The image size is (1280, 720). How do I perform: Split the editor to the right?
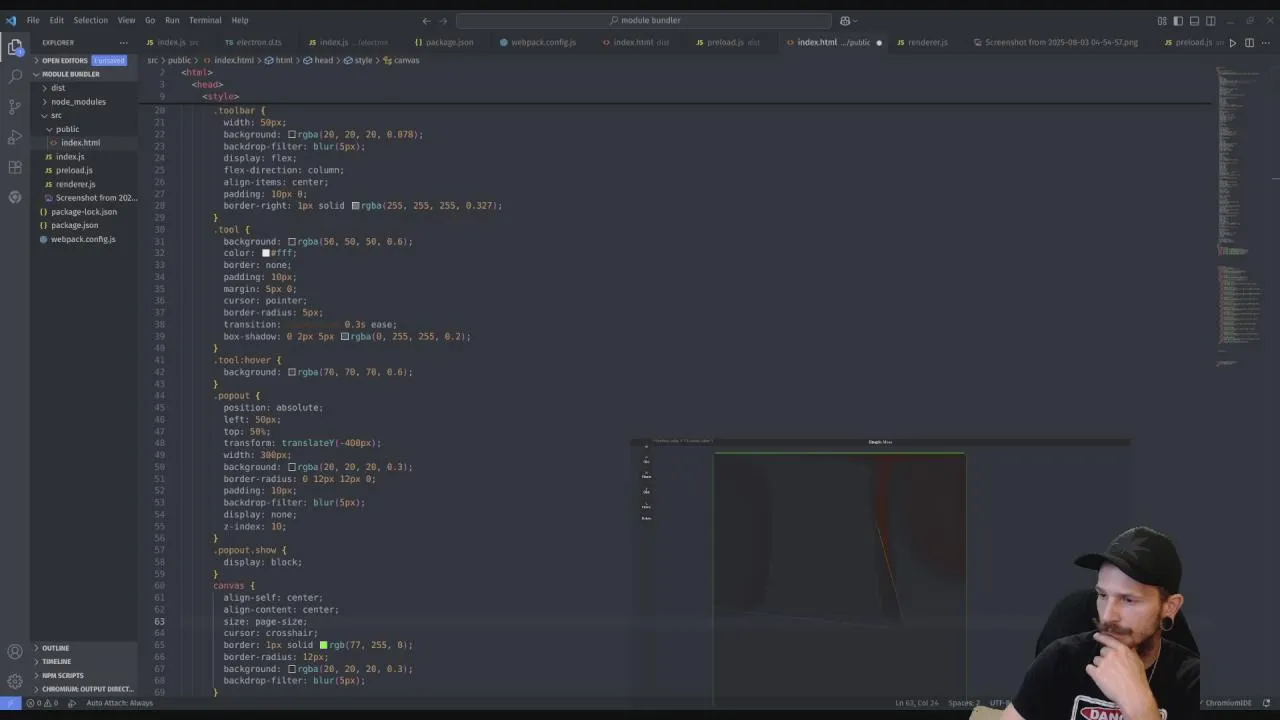(x=1250, y=42)
